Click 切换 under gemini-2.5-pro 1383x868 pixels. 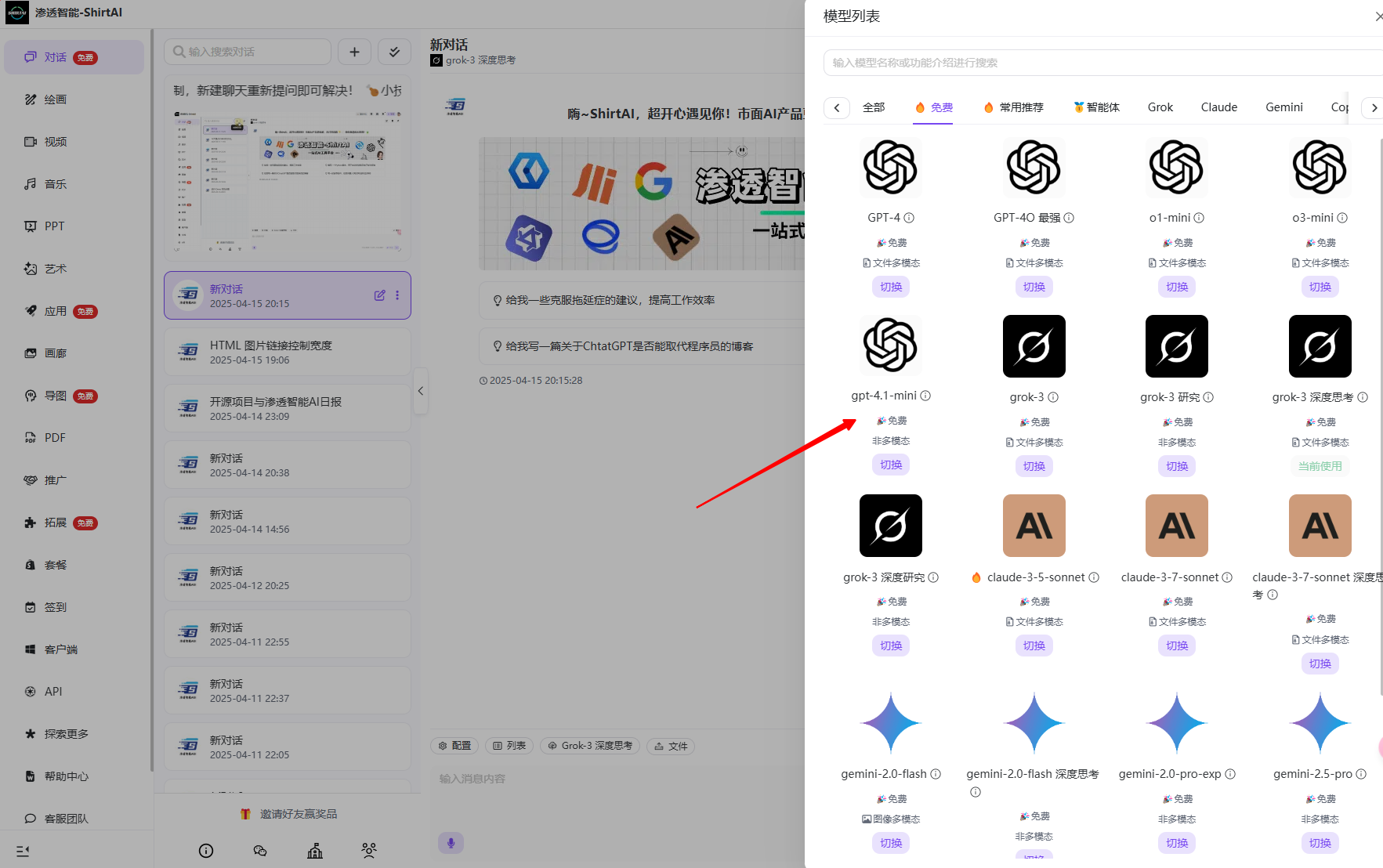(x=1320, y=843)
